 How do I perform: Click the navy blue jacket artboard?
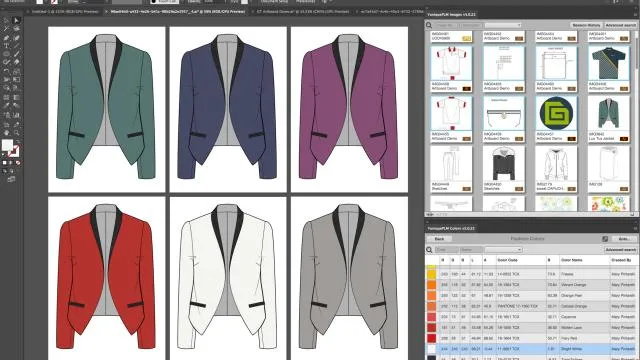228,109
